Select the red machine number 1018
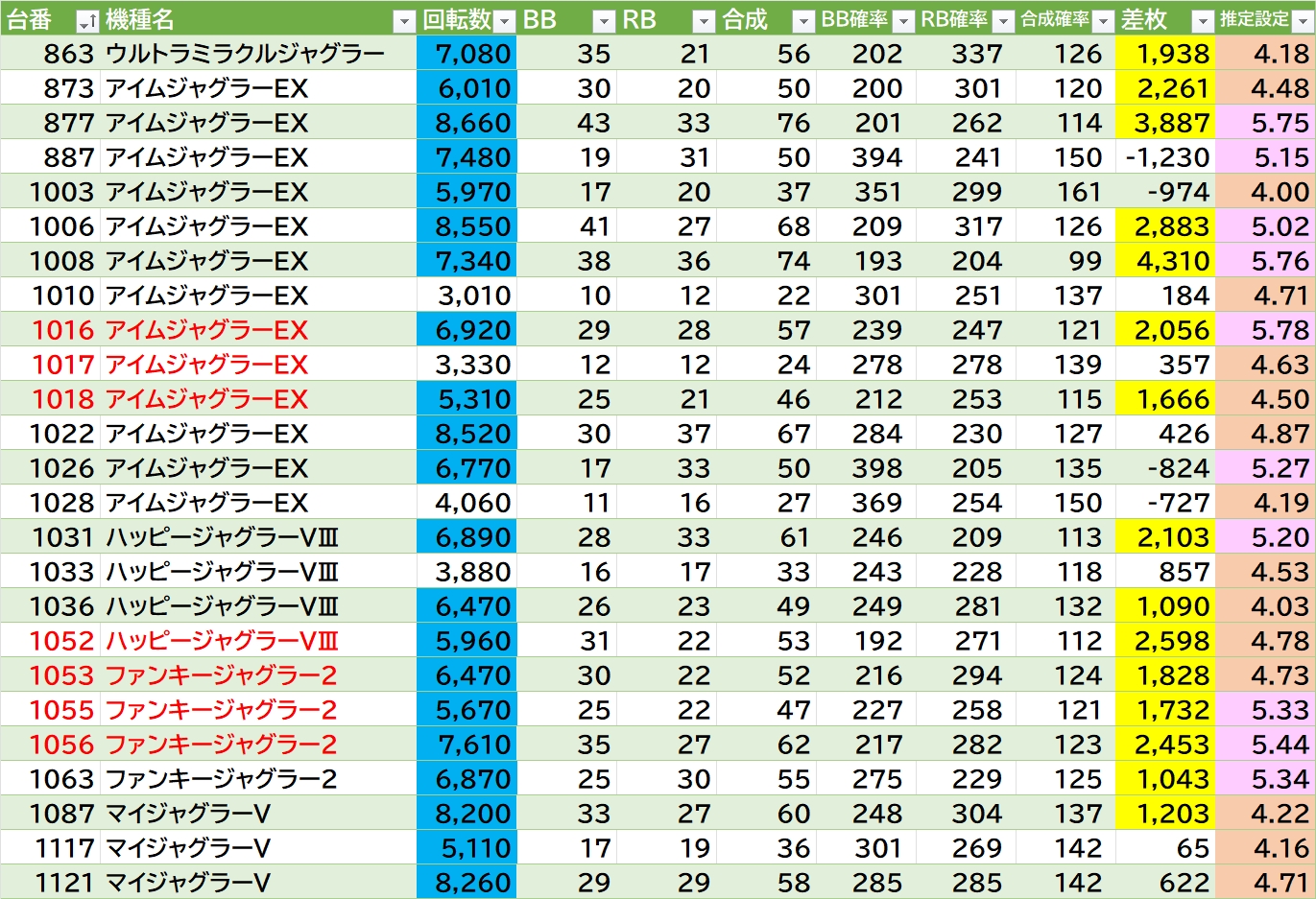 coord(50,399)
